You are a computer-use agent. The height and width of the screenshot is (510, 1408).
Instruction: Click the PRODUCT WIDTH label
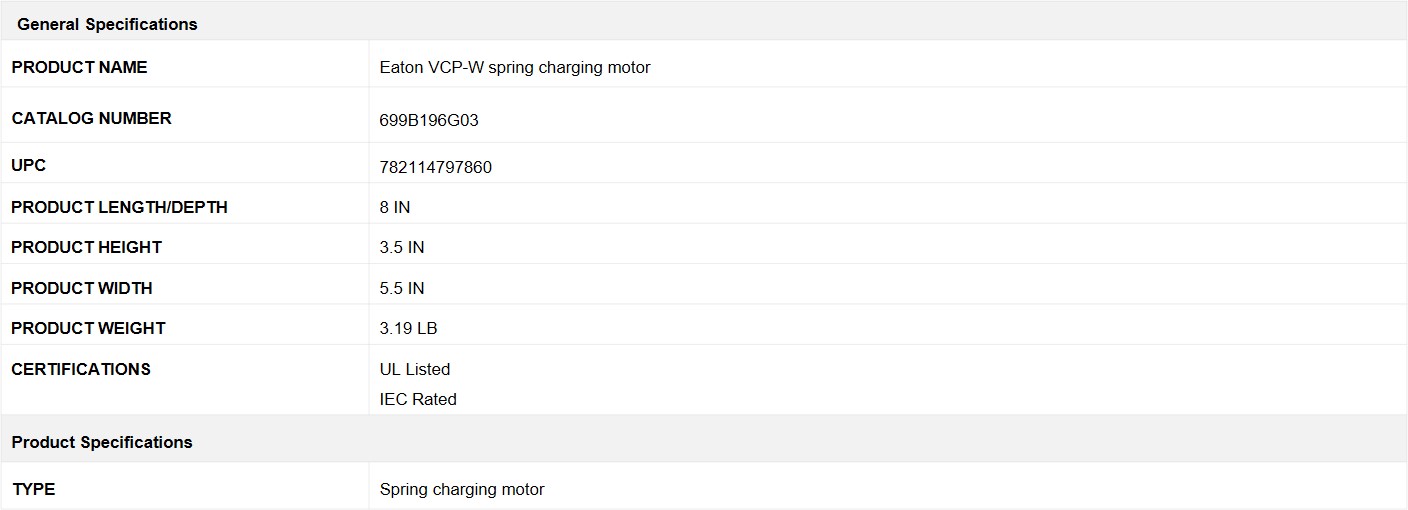tap(82, 288)
